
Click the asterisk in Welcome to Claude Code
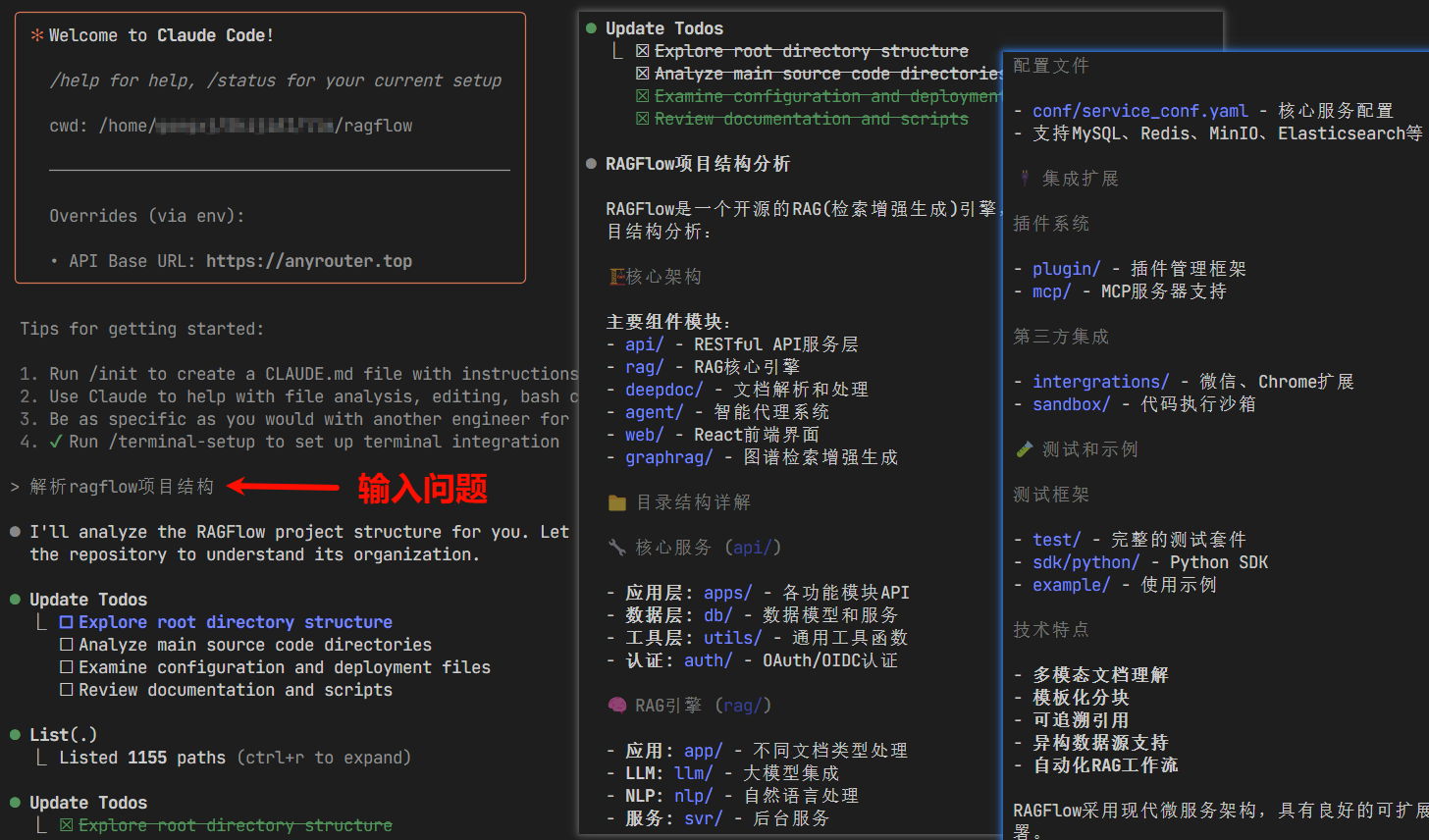pos(35,34)
